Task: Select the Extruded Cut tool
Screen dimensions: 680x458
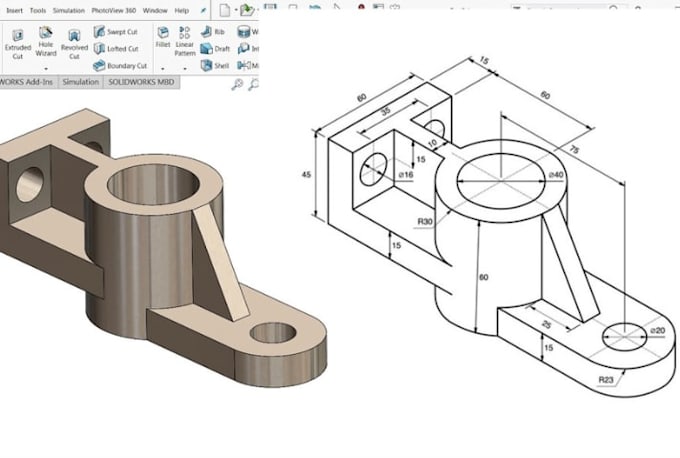Action: pos(18,43)
